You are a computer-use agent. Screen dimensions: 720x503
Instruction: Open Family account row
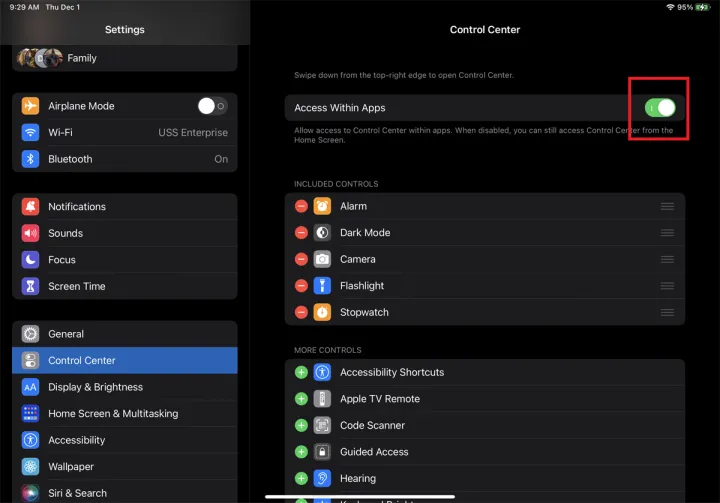click(125, 58)
